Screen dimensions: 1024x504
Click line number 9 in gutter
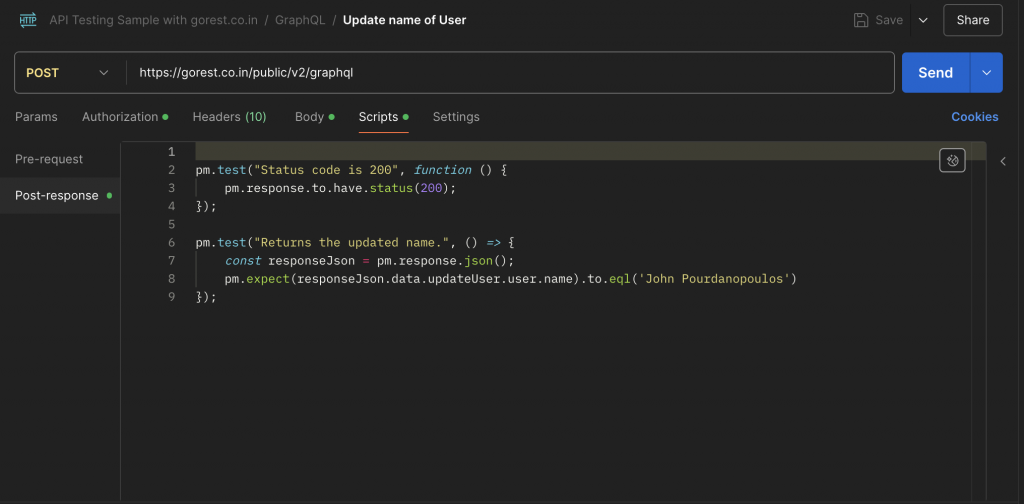[x=172, y=297]
